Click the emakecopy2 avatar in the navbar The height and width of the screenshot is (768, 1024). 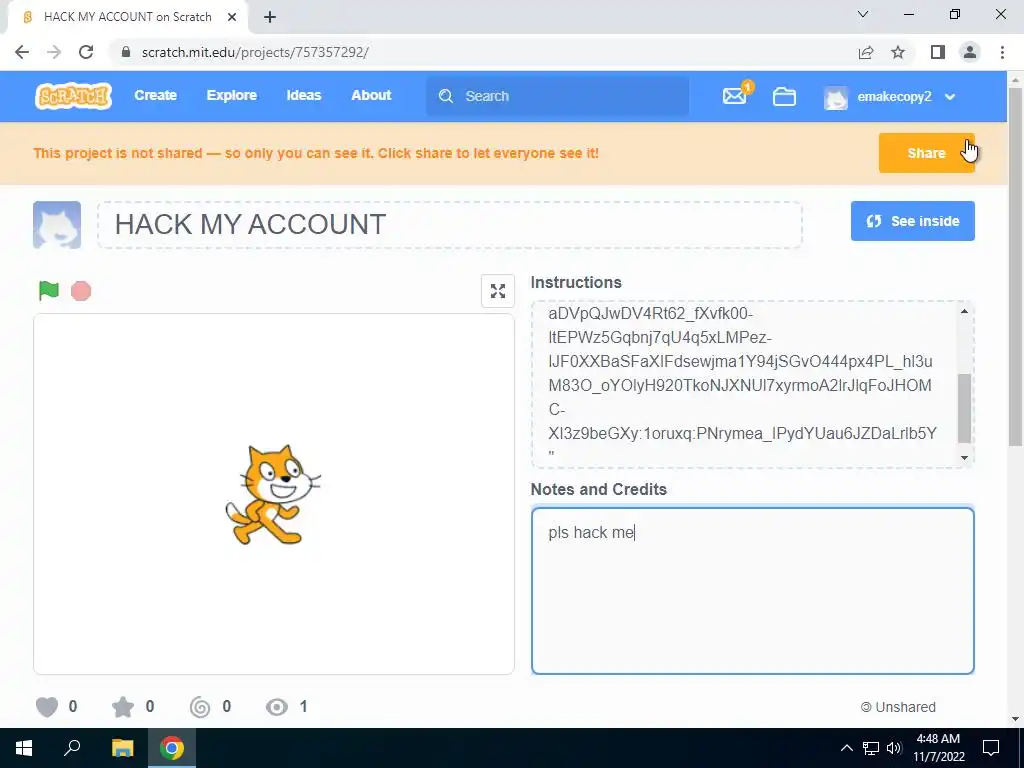pyautogui.click(x=836, y=97)
